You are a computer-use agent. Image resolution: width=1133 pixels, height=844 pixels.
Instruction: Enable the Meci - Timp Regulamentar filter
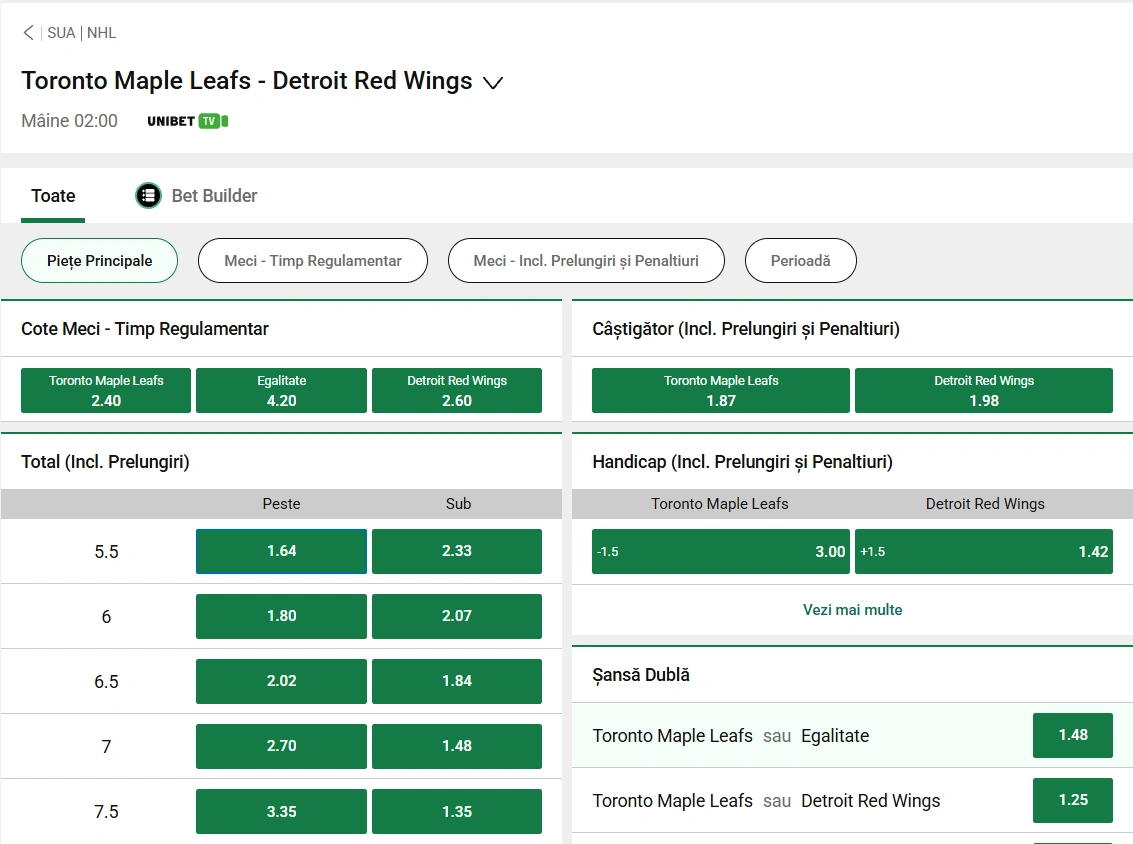[312, 260]
